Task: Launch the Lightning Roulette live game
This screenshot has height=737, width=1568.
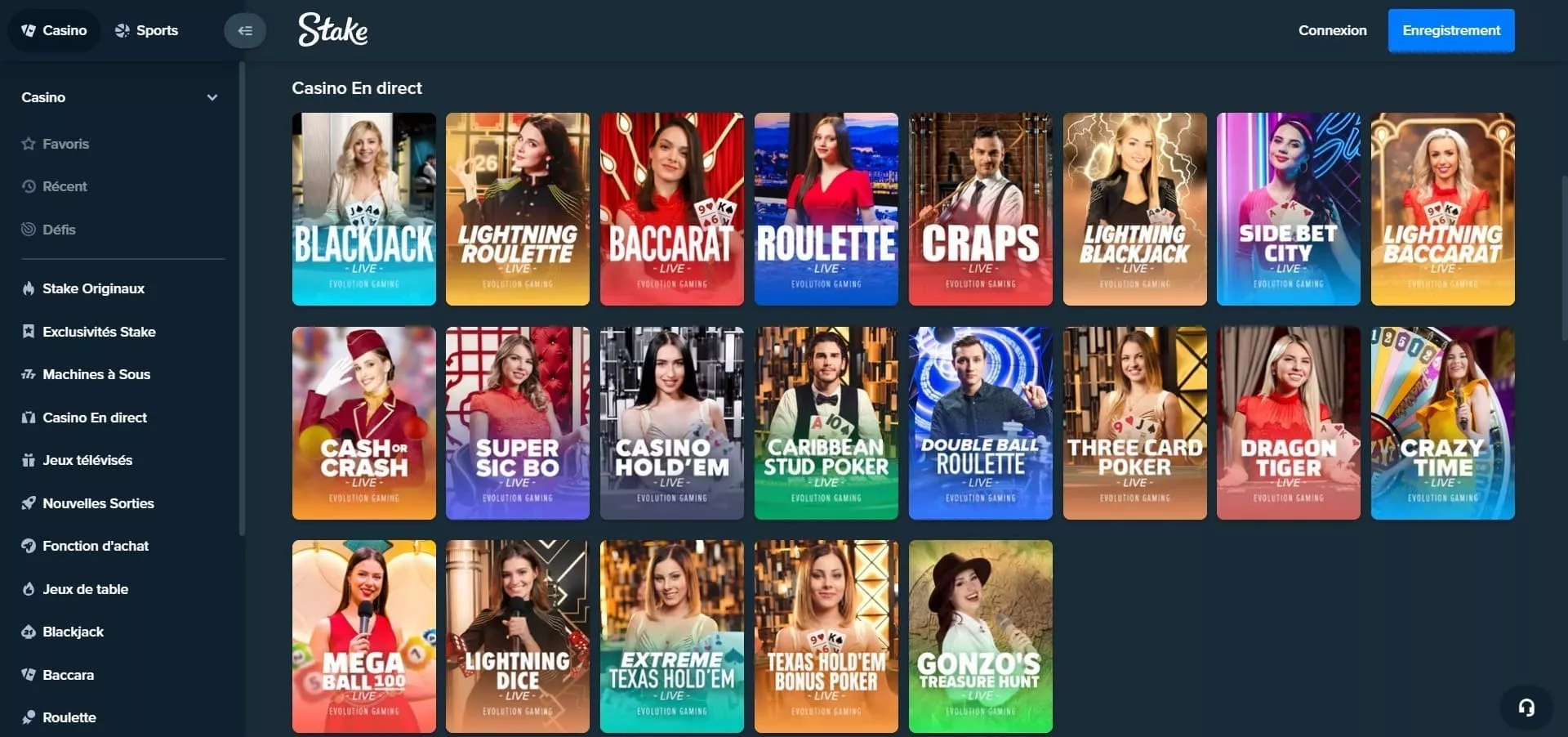Action: 518,209
